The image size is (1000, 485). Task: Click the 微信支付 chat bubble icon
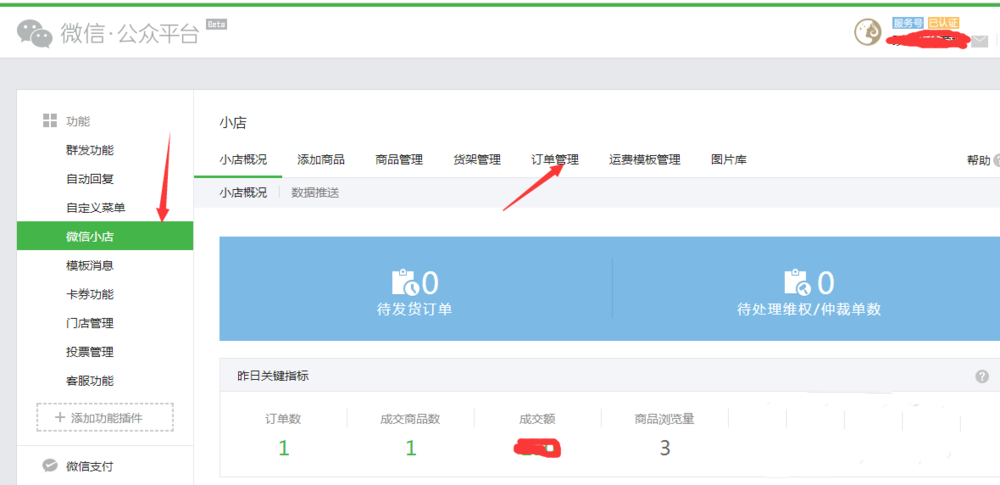pos(50,466)
